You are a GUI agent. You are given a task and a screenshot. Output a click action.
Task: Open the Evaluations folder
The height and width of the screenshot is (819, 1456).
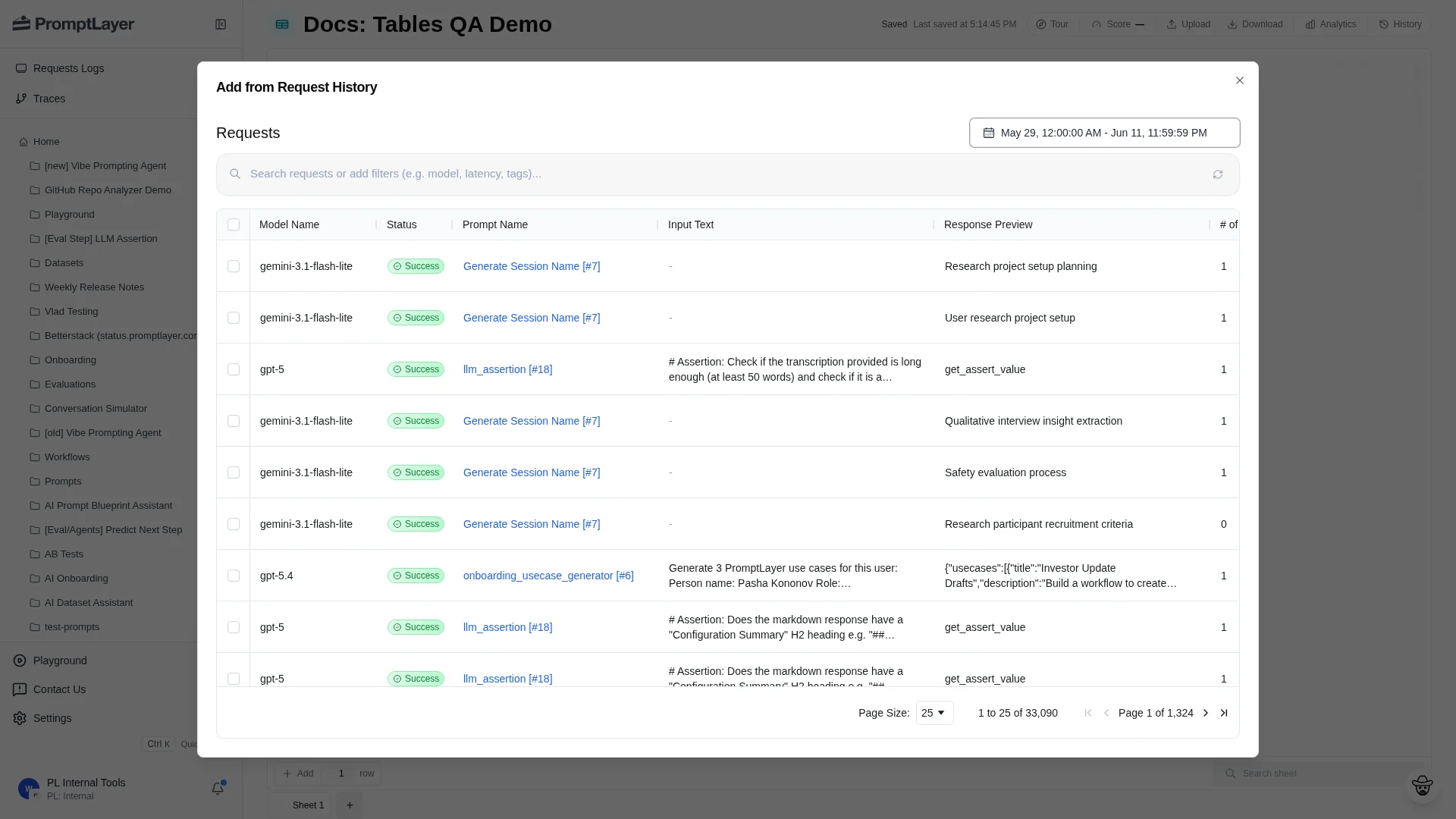[x=70, y=384]
